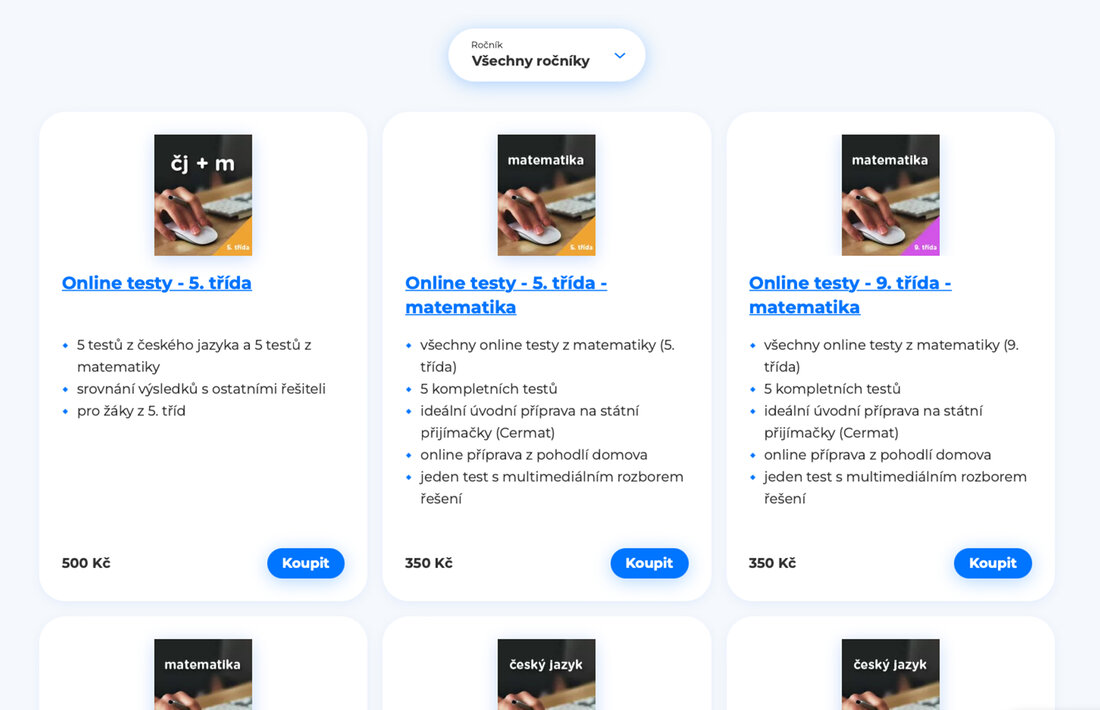Click the pro žáky z 5. tříd bullet

coord(131,411)
